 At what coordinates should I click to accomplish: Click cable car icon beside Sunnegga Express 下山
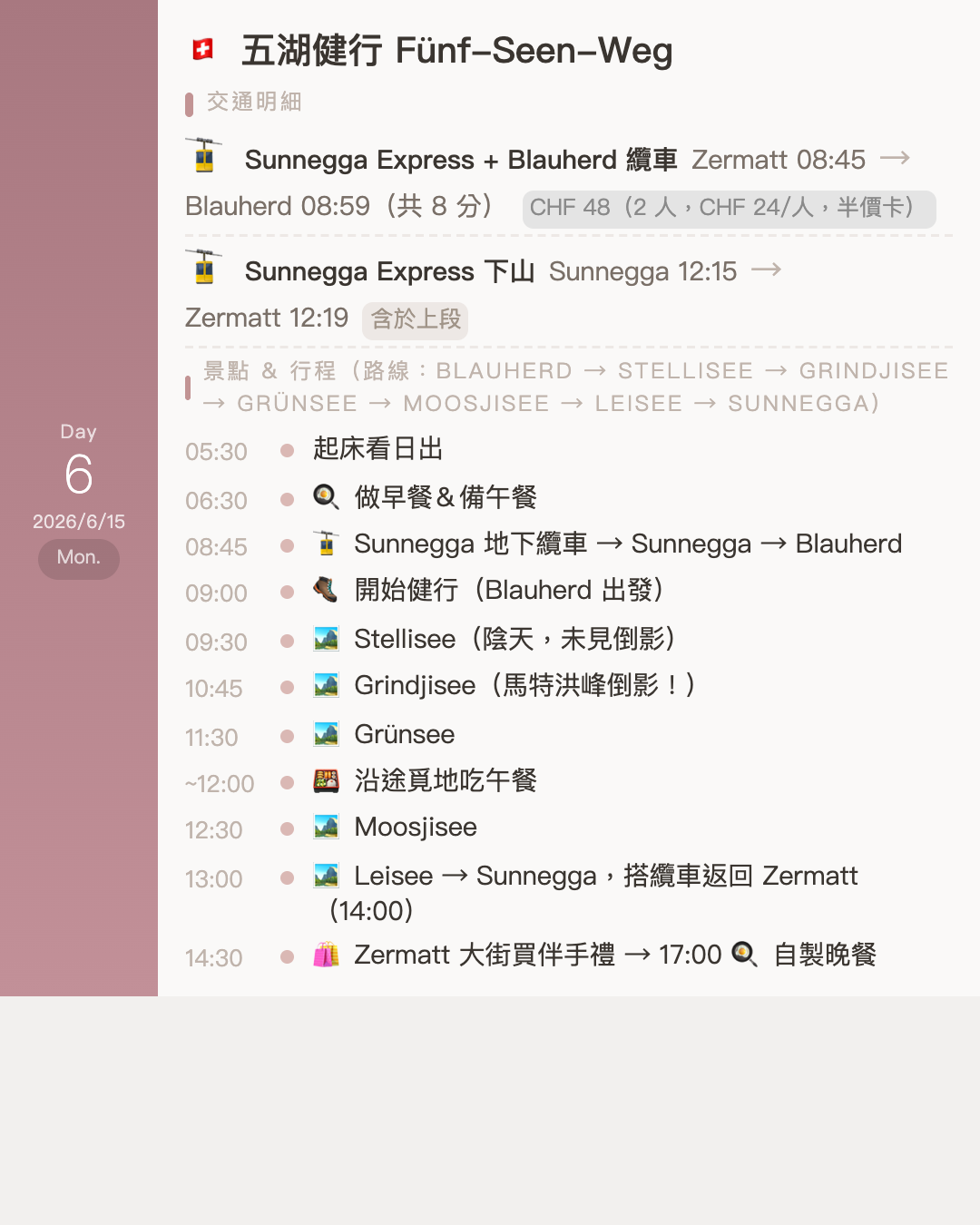pyautogui.click(x=204, y=268)
